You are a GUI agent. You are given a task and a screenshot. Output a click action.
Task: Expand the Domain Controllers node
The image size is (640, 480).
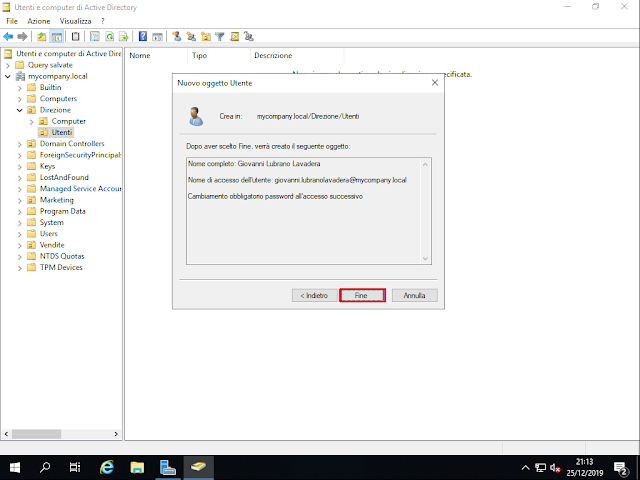coord(20,144)
